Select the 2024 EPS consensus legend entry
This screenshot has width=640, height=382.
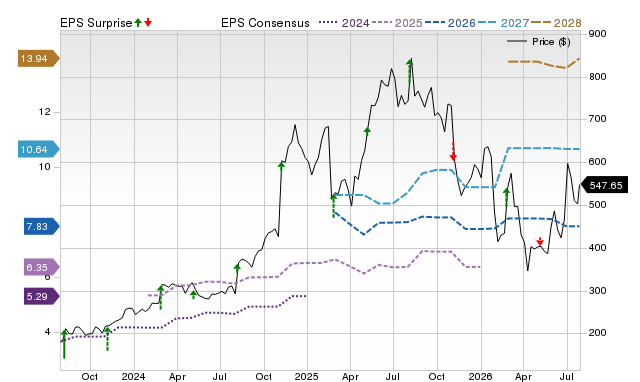pyautogui.click(x=344, y=23)
